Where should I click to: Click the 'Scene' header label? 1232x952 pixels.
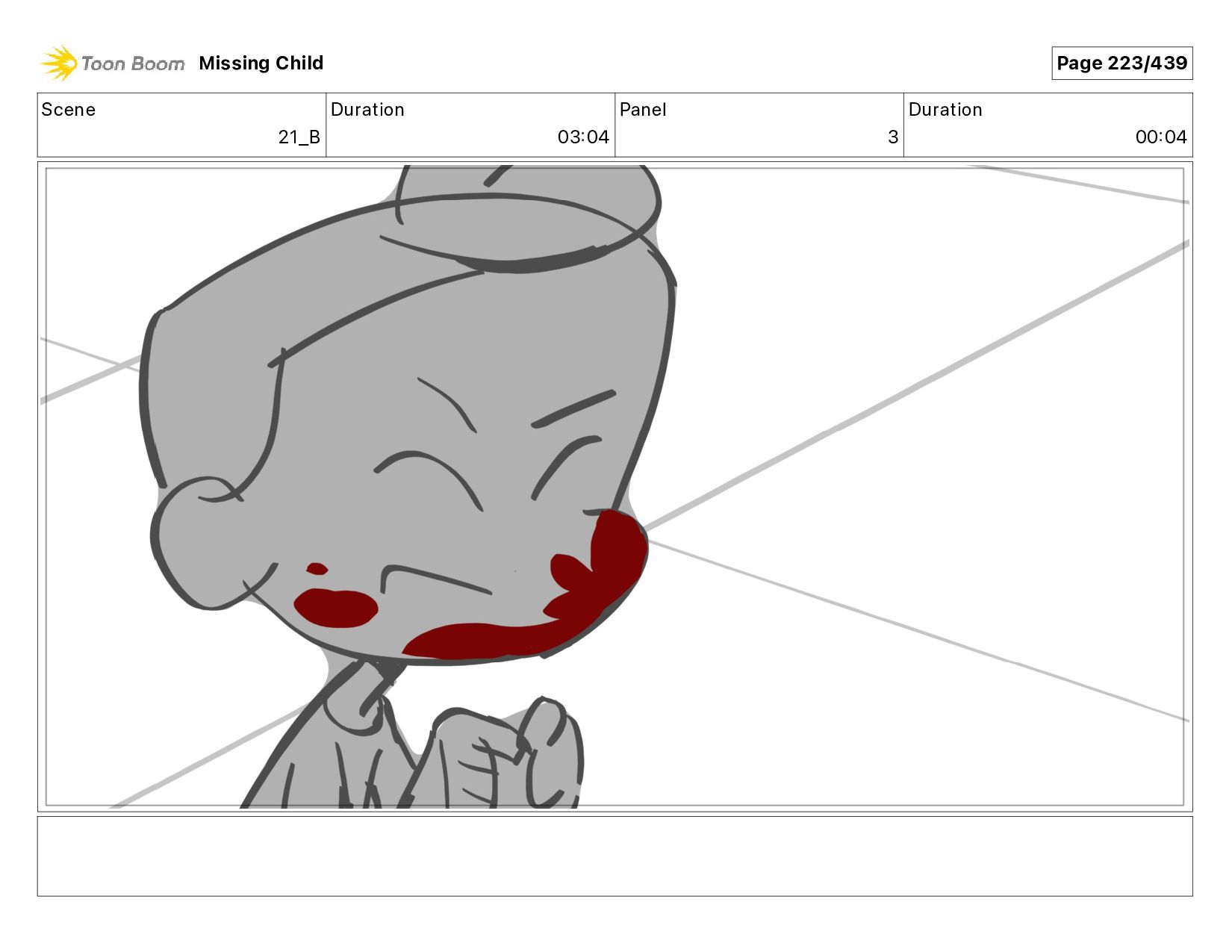pyautogui.click(x=69, y=110)
